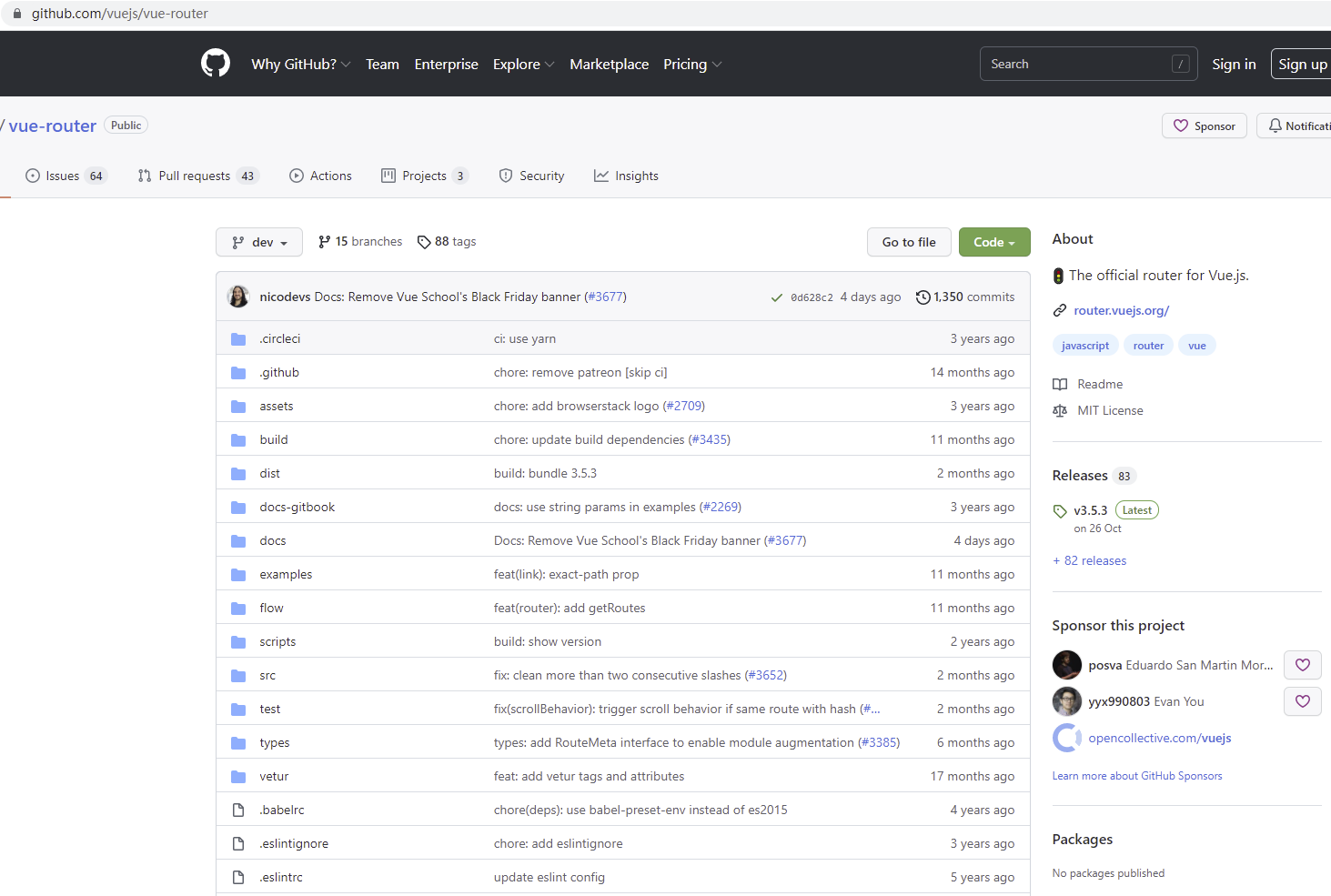Click Team in the top navigation
The image size is (1331, 896).
click(x=382, y=65)
